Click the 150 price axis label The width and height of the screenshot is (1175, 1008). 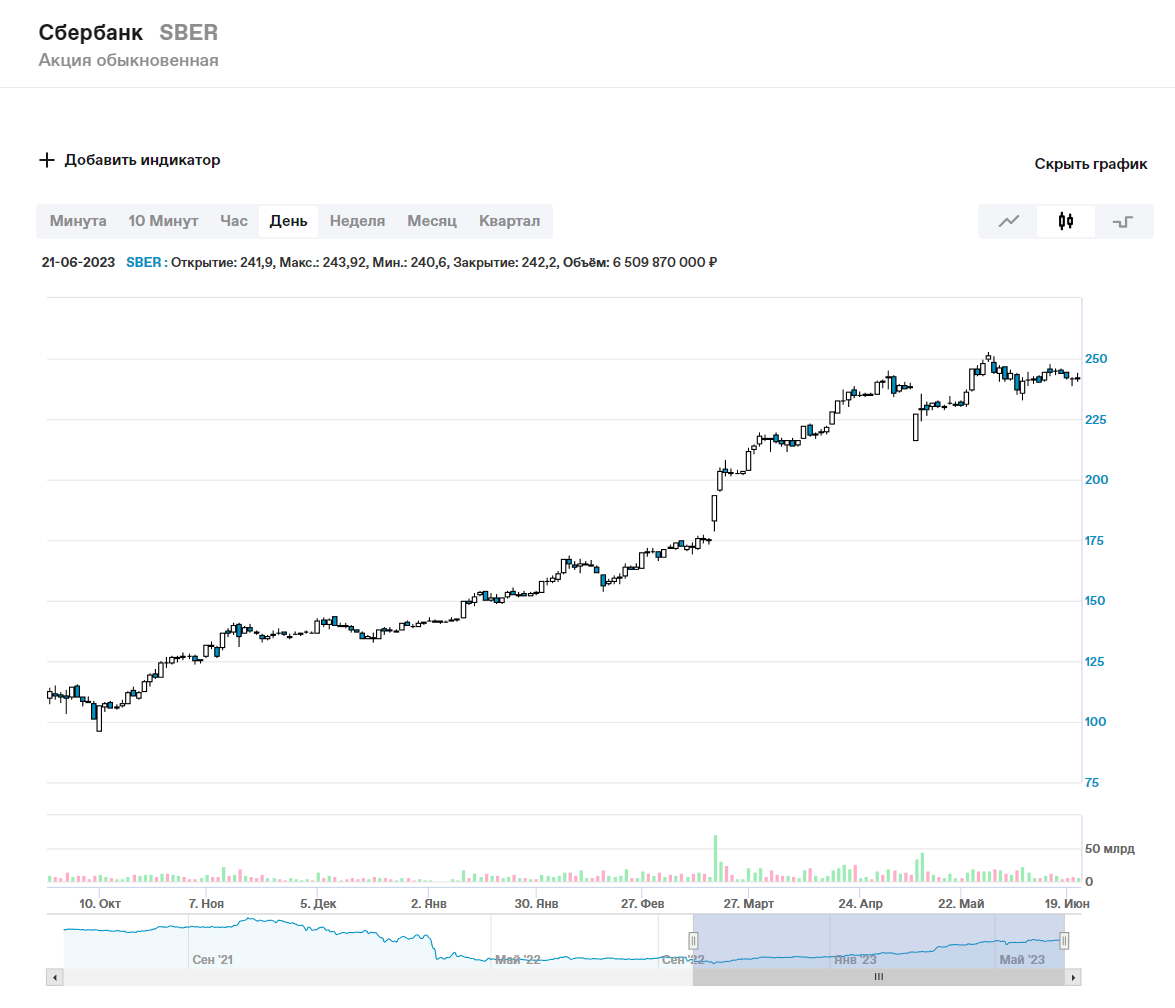click(1095, 600)
